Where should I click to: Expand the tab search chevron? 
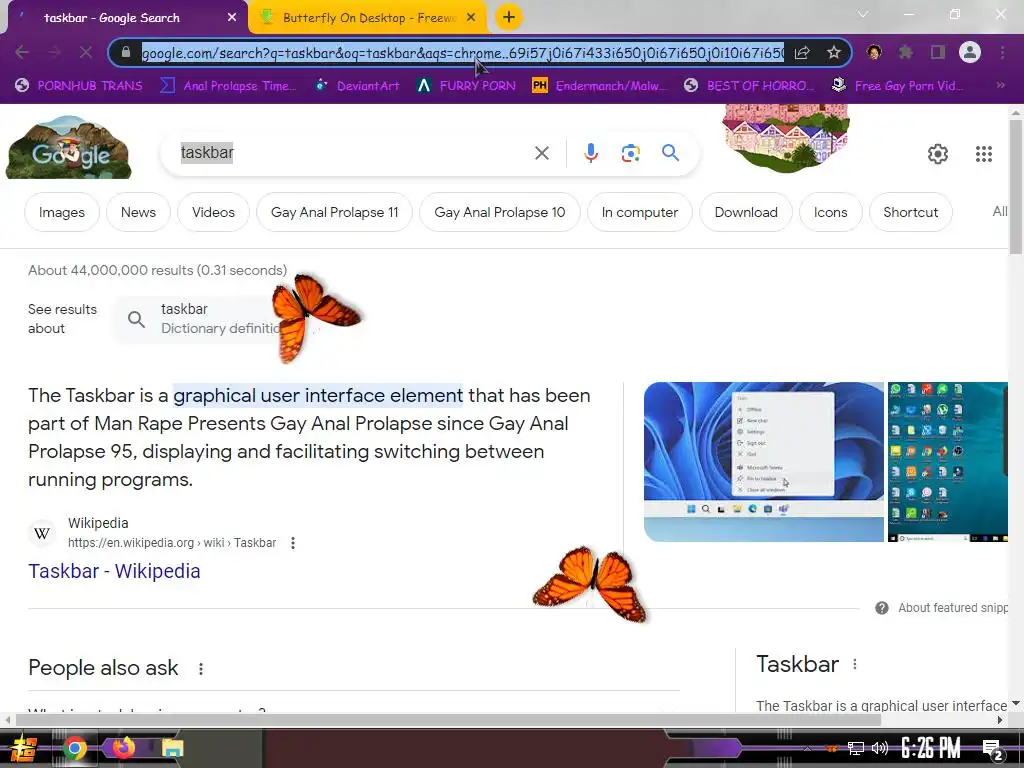(863, 14)
